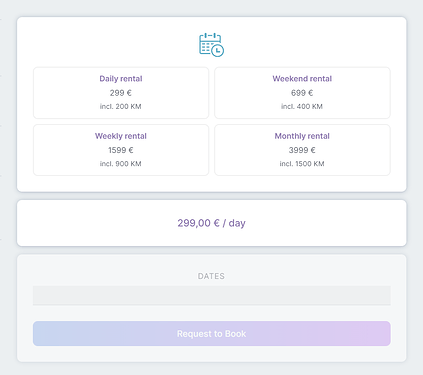Click the Request to Book button
The image size is (423, 375).
[x=212, y=333]
